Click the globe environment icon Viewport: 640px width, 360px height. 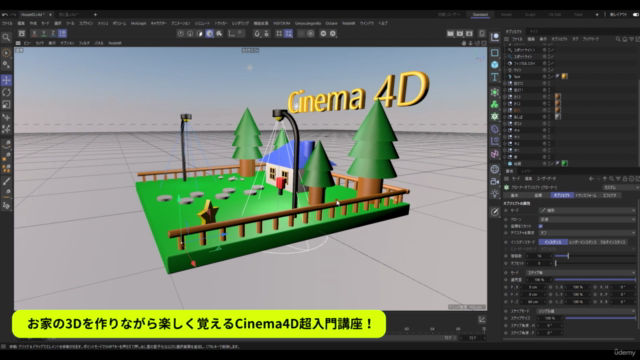pos(495,169)
